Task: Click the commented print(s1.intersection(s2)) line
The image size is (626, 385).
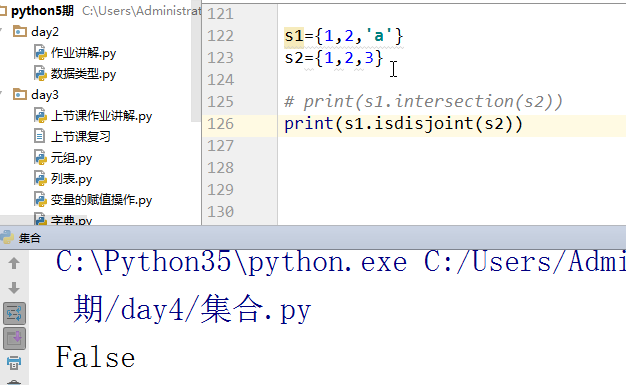Action: [x=423, y=102]
